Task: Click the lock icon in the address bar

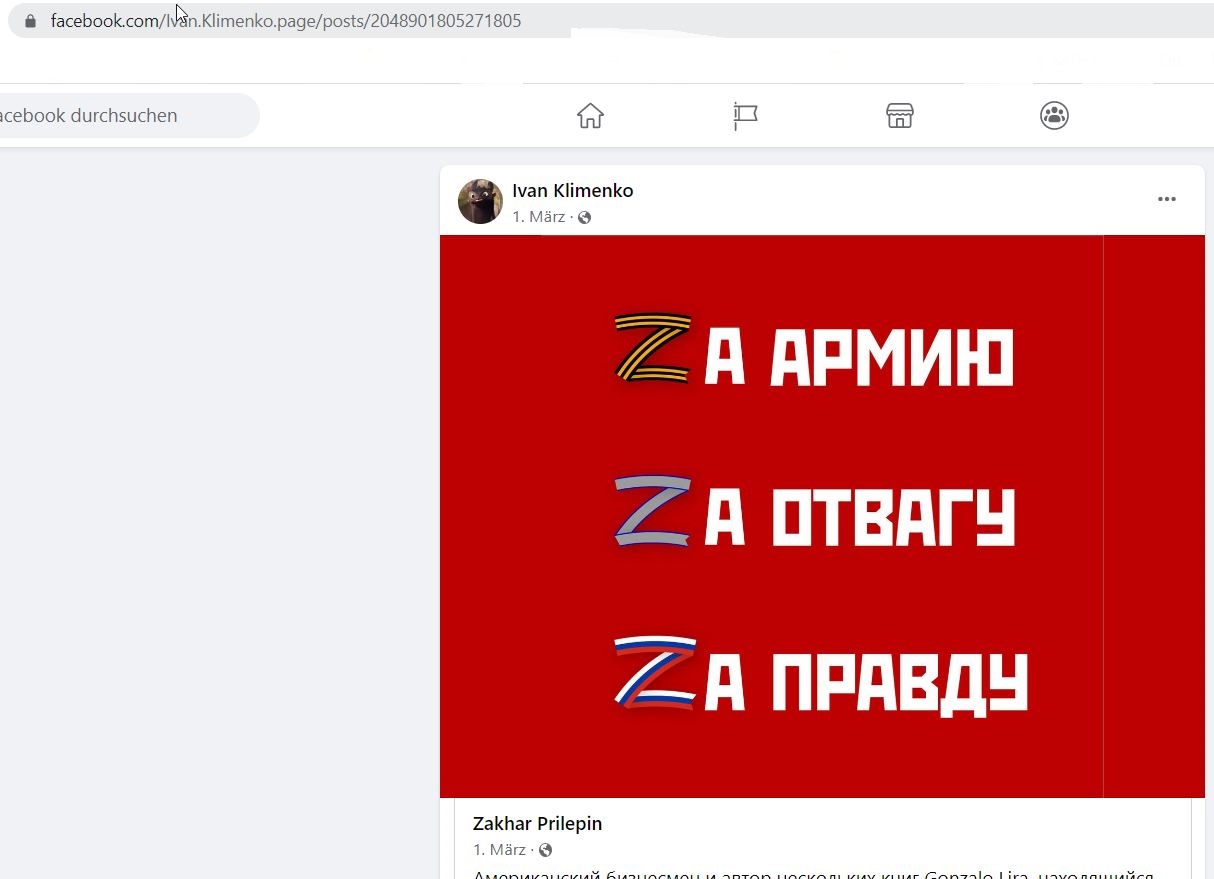Action: point(30,21)
